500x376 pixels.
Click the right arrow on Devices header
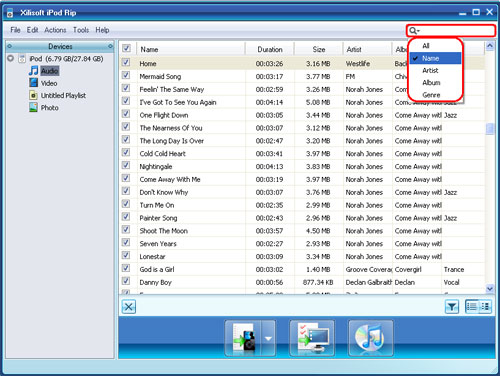pos(110,46)
